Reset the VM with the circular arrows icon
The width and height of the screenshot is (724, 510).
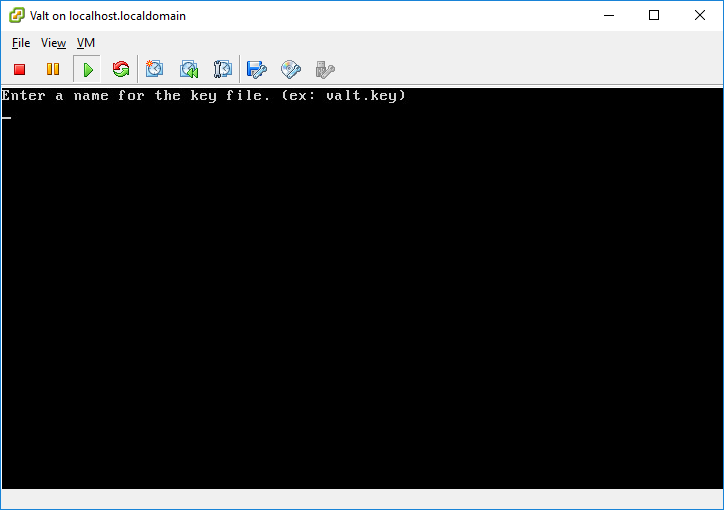click(121, 70)
